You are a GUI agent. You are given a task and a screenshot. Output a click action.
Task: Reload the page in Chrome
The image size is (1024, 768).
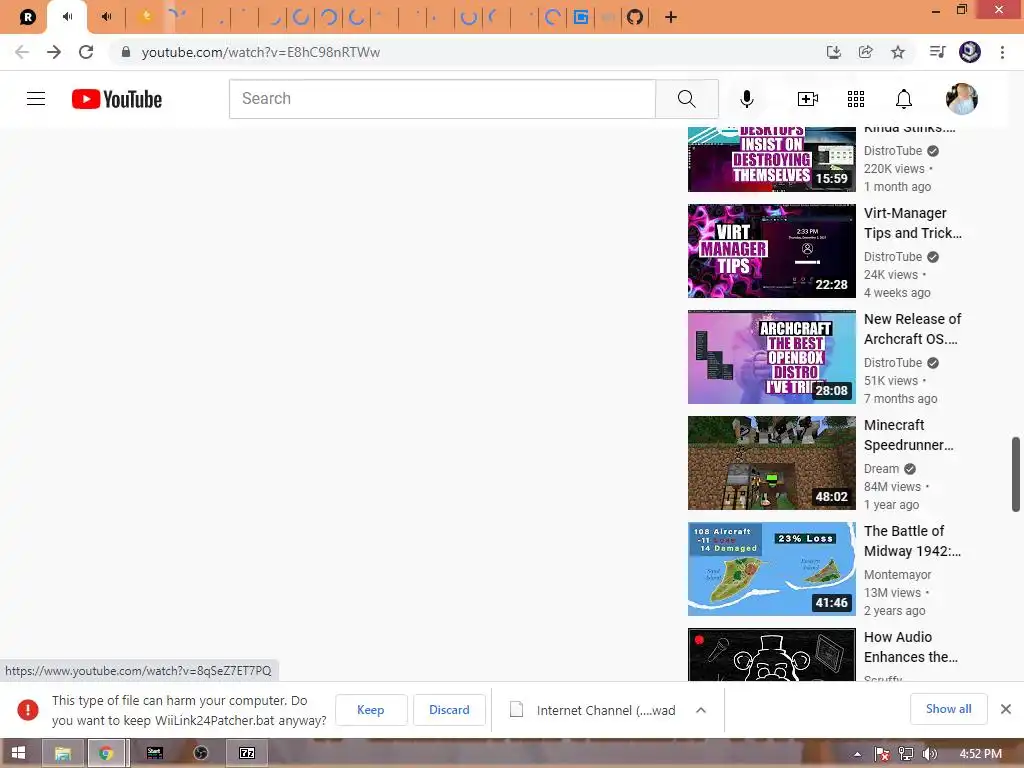(x=86, y=52)
